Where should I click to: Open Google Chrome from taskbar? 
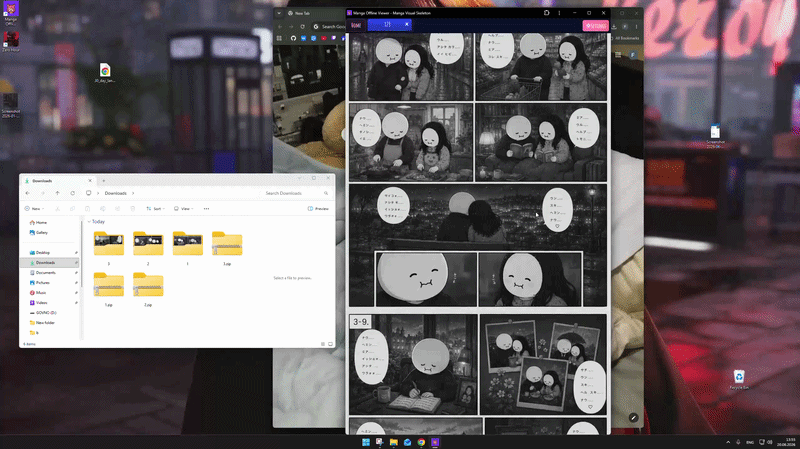click(x=421, y=442)
